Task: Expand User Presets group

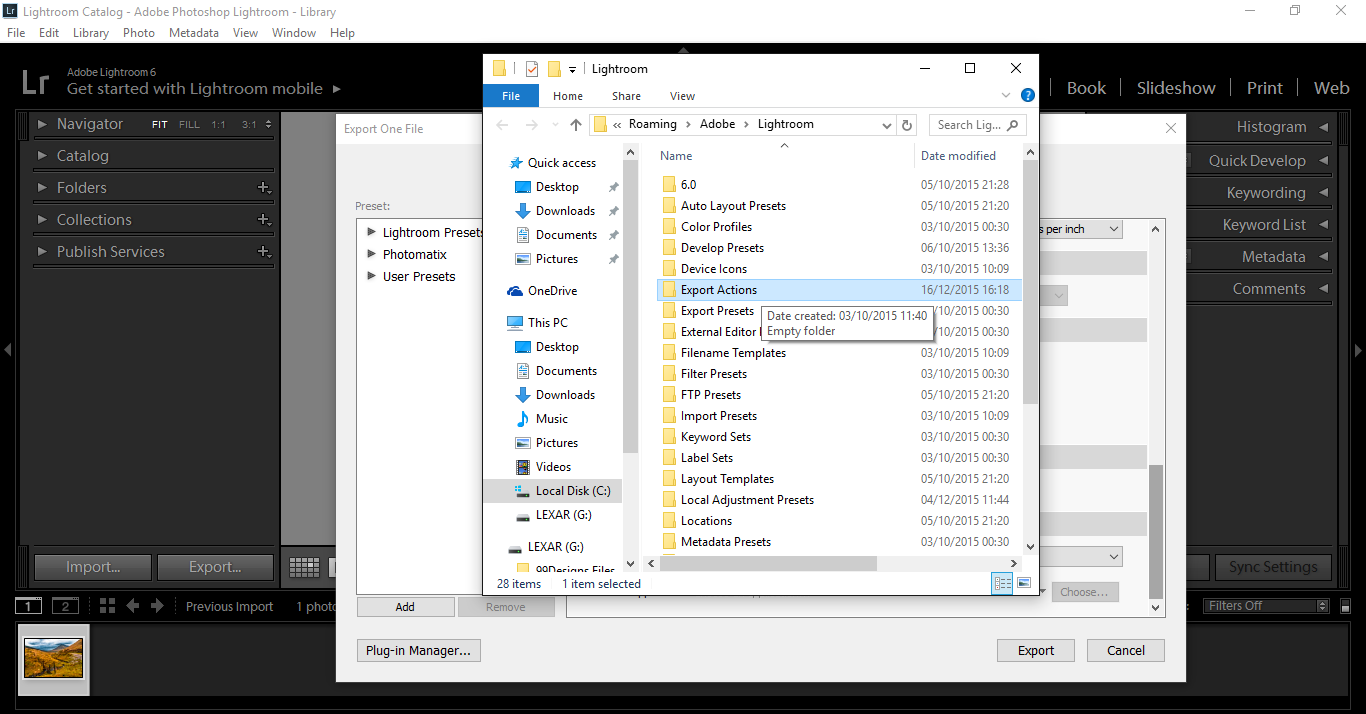Action: tap(372, 277)
